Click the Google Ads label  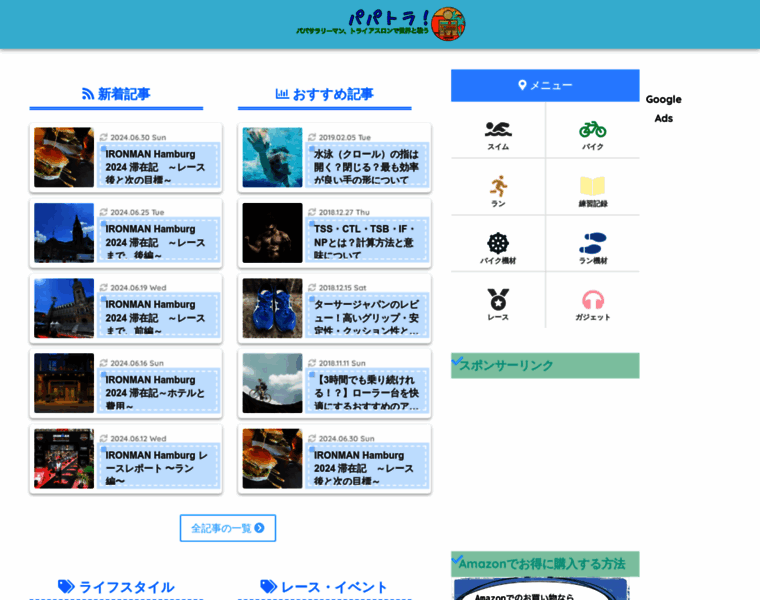tap(664, 109)
